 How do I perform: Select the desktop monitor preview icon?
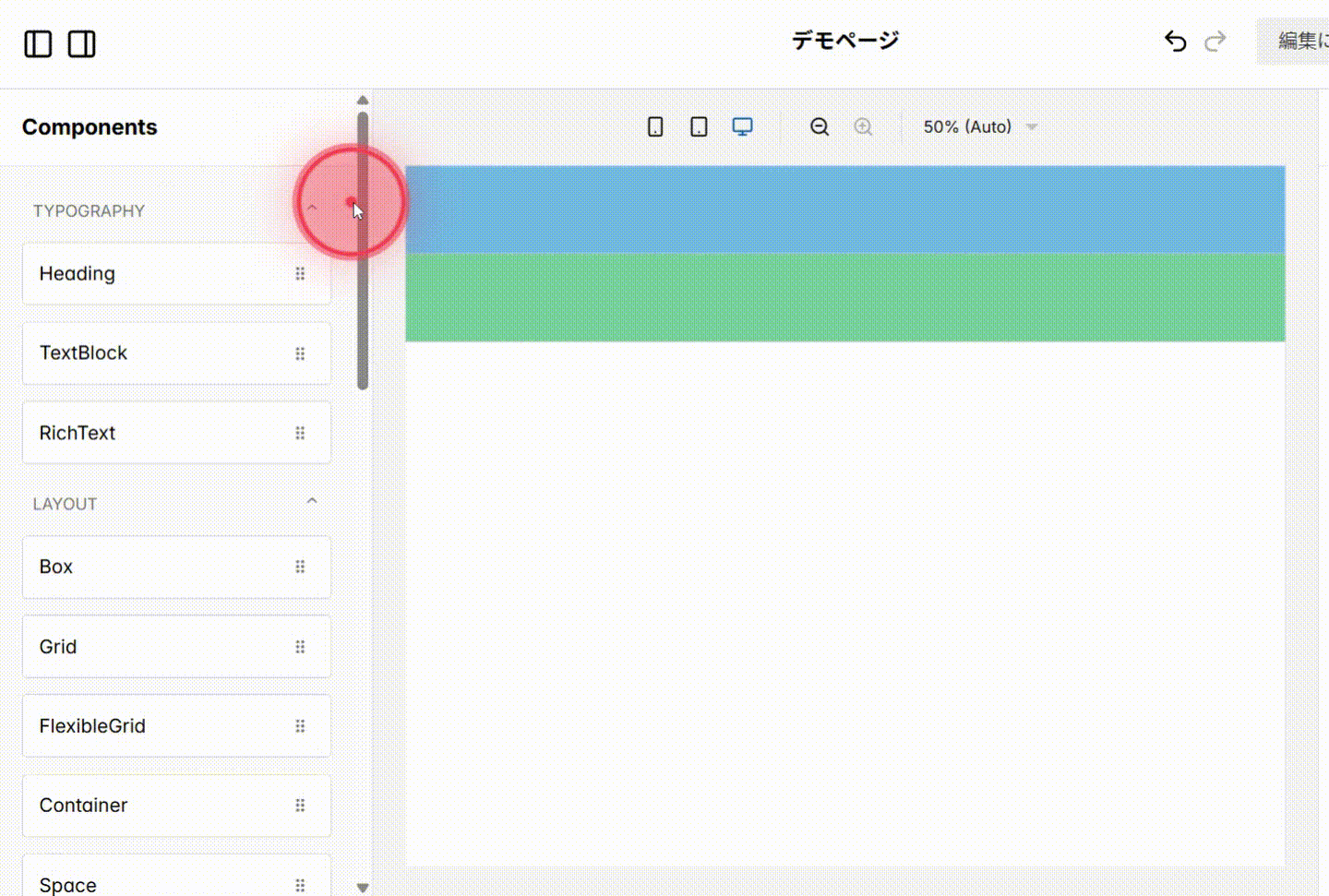point(743,126)
